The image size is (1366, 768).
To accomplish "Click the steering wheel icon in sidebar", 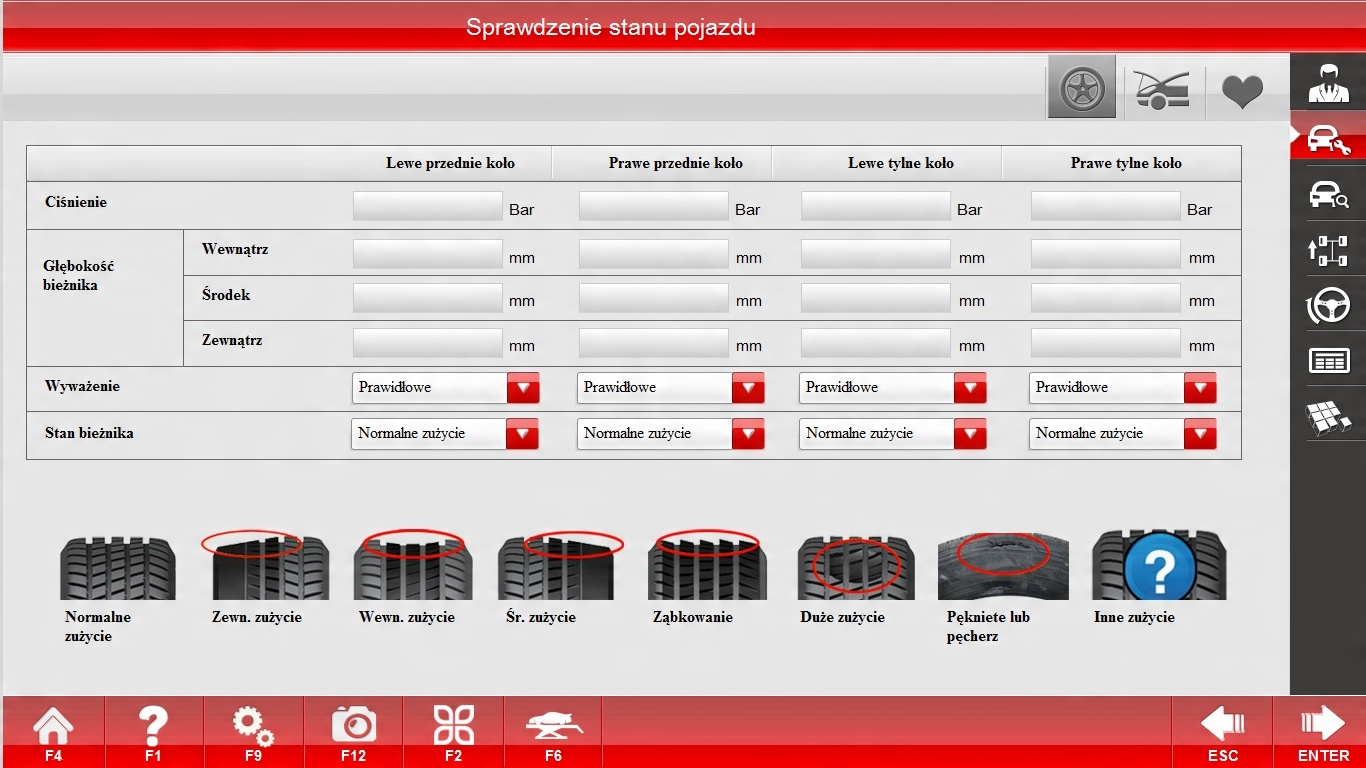I will click(1328, 305).
